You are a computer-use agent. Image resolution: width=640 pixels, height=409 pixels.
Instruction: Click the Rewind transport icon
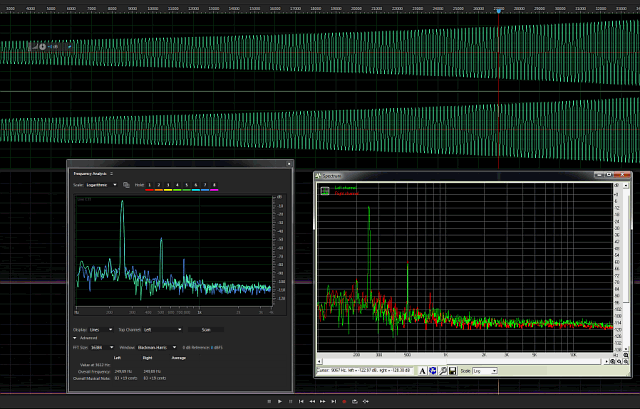point(312,401)
